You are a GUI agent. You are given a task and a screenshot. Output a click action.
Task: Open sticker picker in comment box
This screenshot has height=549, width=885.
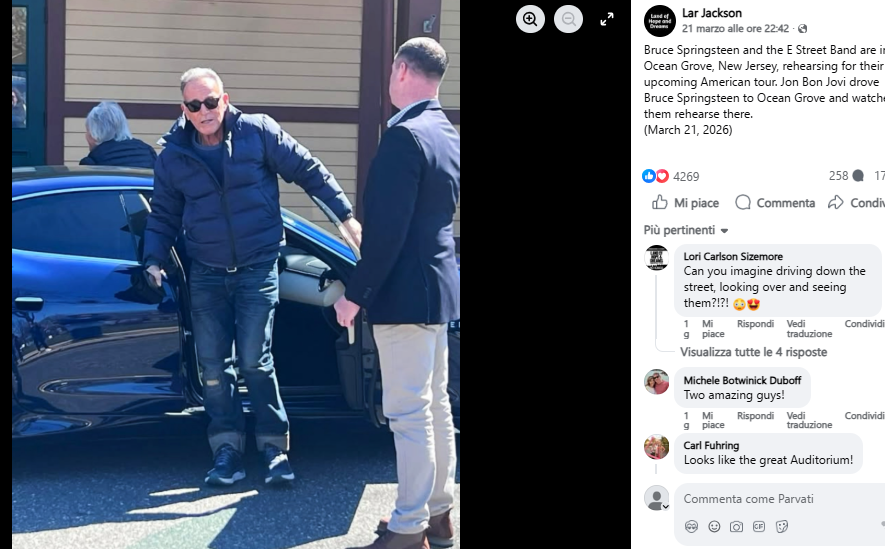click(x=782, y=526)
